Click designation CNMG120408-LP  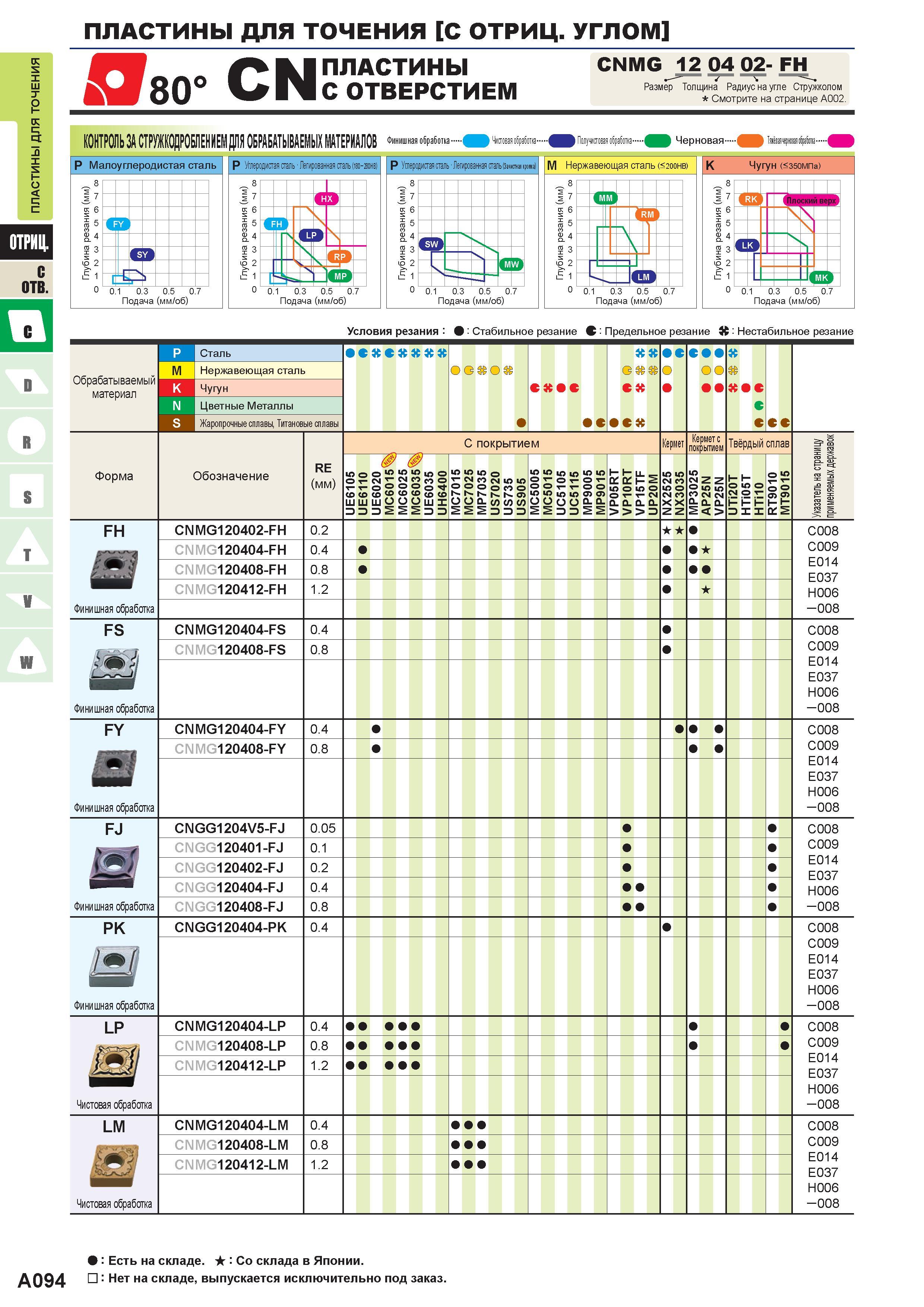click(x=231, y=1046)
